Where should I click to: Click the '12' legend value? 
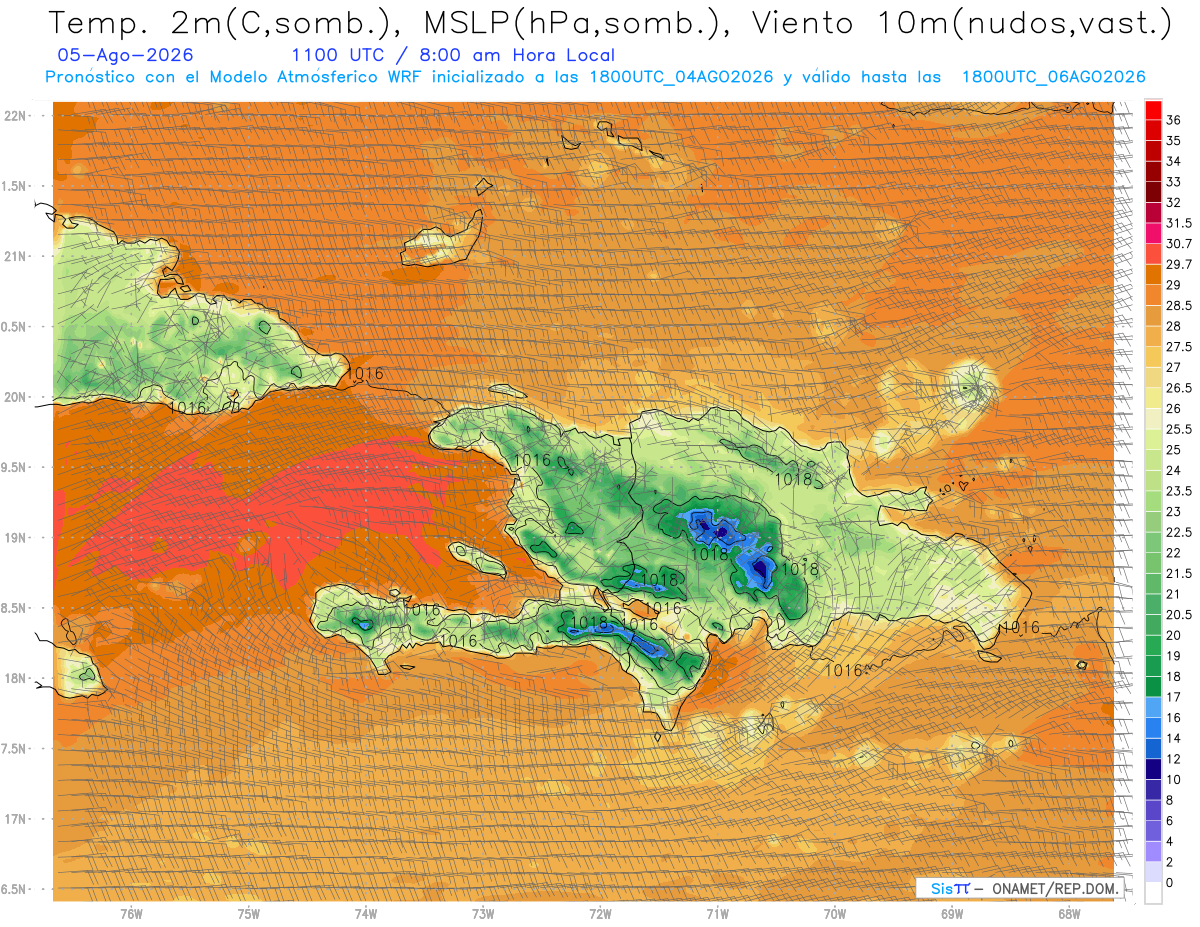pyautogui.click(x=1174, y=759)
